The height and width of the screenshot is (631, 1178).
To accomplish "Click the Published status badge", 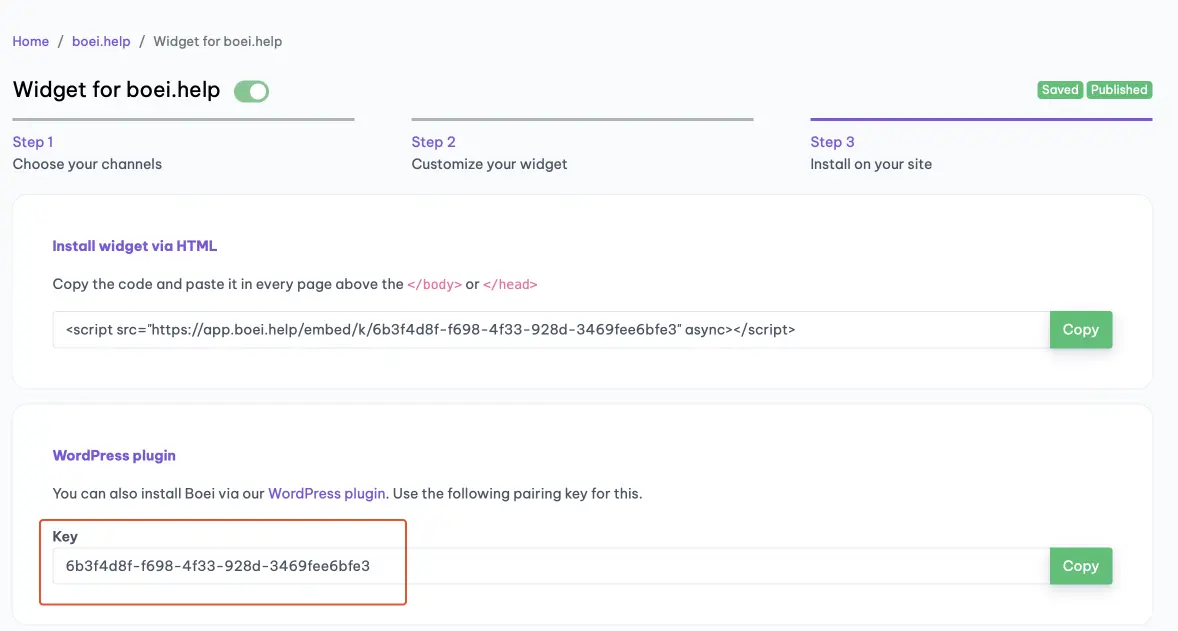I will pyautogui.click(x=1118, y=90).
